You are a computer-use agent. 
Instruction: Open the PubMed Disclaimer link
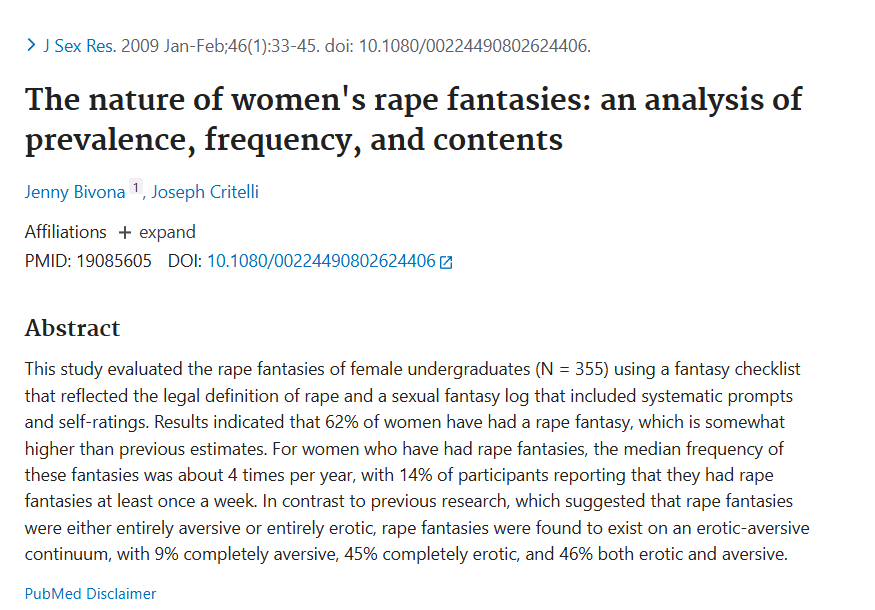pyautogui.click(x=91, y=594)
